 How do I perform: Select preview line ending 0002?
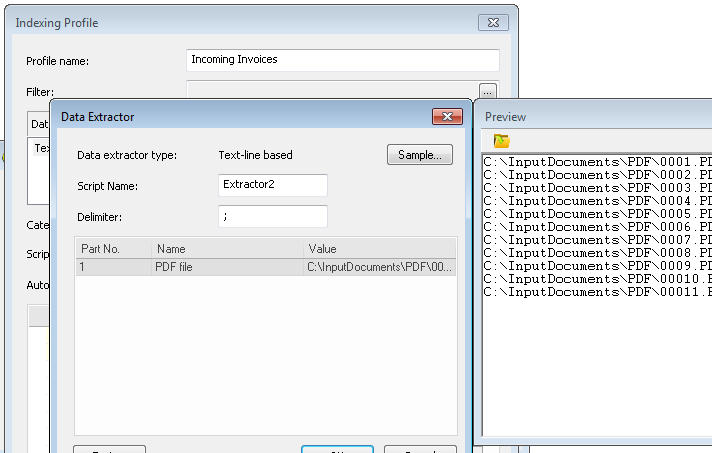click(x=598, y=175)
